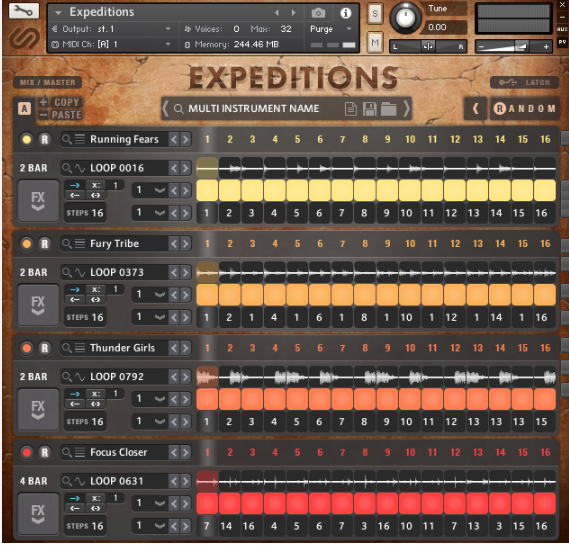
Task: Open the MIX / MASTER page
Action: pos(48,82)
